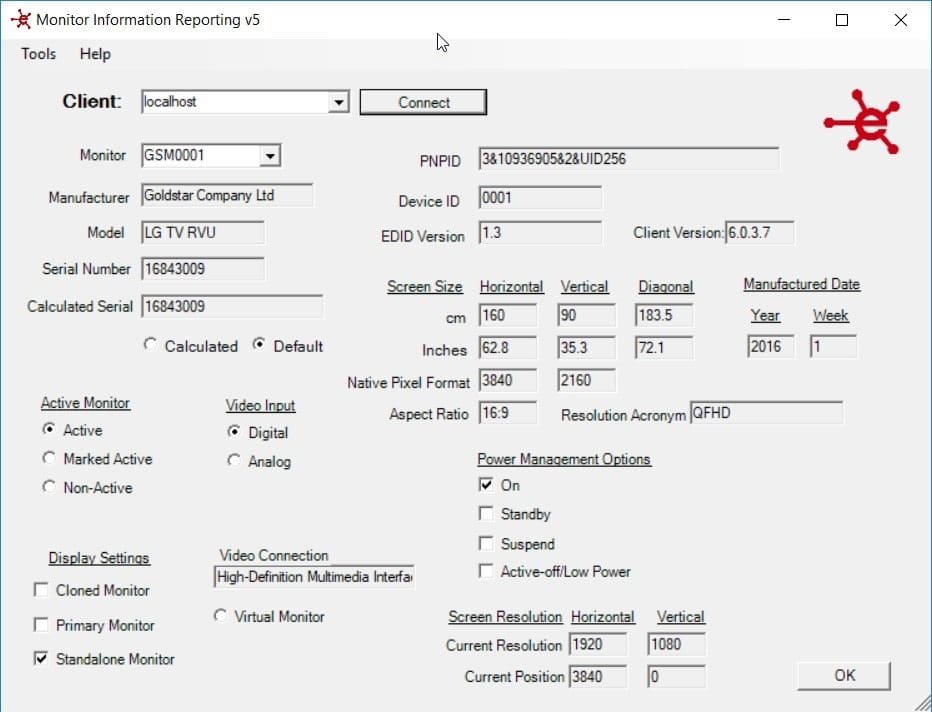Open the Client dropdown list
This screenshot has width=932, height=712.
pos(338,102)
